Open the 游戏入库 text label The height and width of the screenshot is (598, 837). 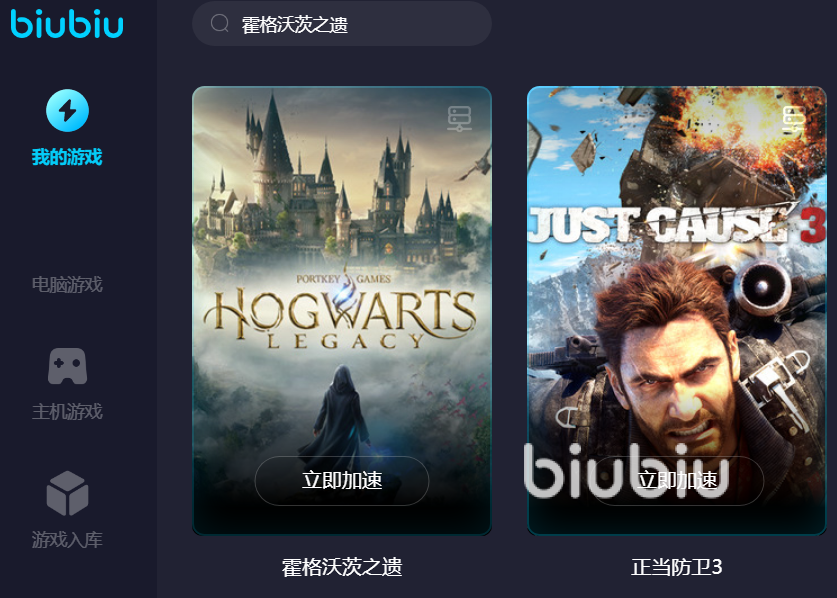(x=67, y=540)
